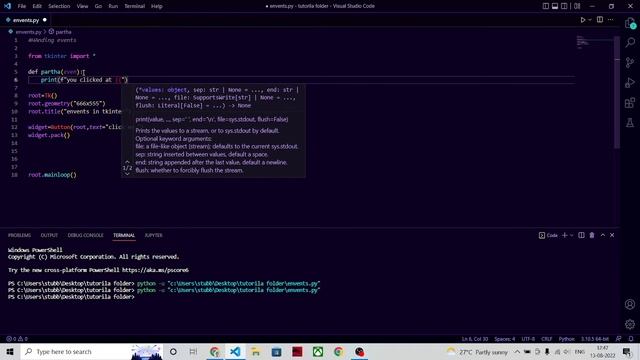Open the run button dropdown arrow
Image resolution: width=640 pixels, height=360 pixels.
point(590,20)
